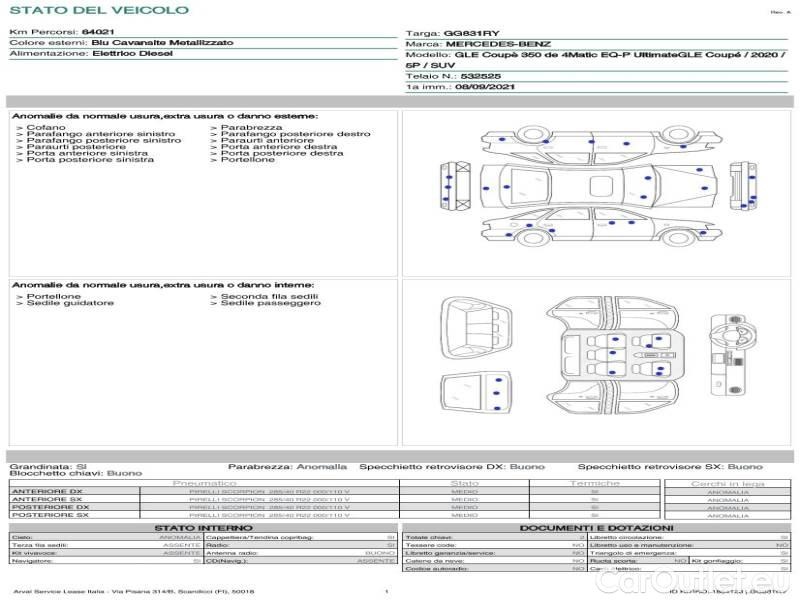This screenshot has height=600, width=800.
Task: Click the 'Codice autoradio:' row label
Action: (x=436, y=568)
